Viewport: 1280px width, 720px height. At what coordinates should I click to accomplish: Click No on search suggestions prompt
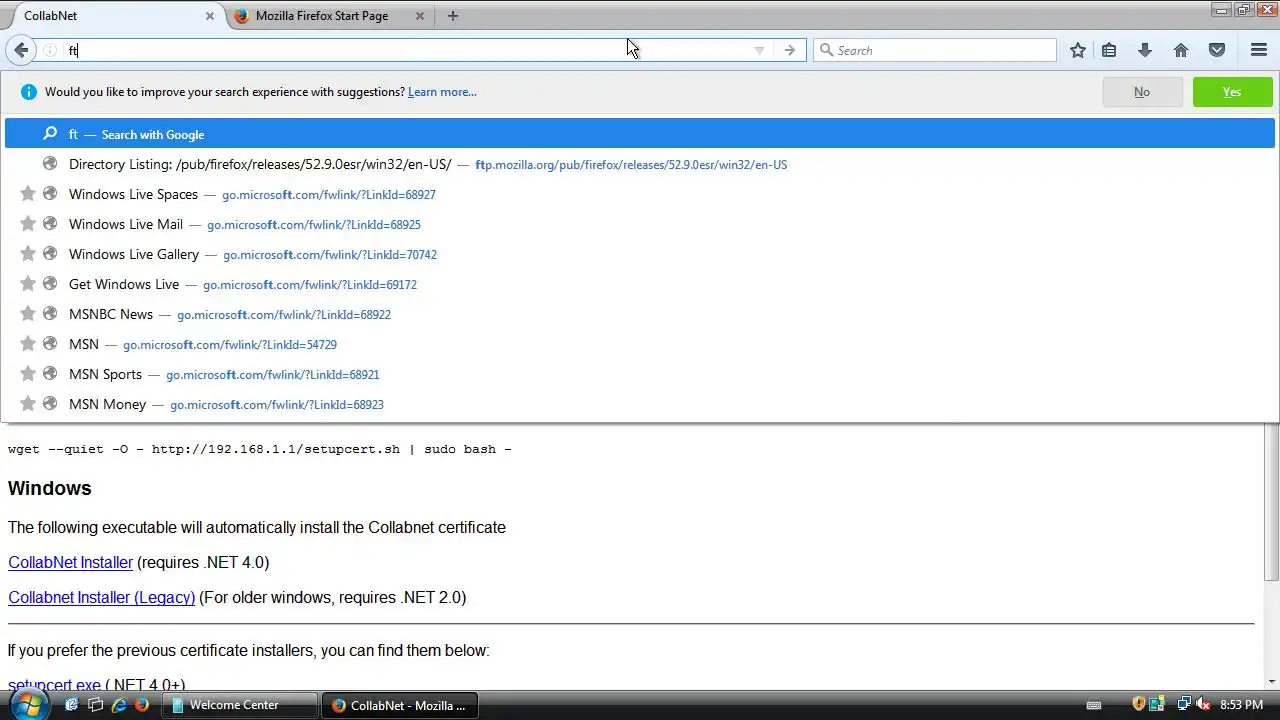[x=1141, y=92]
